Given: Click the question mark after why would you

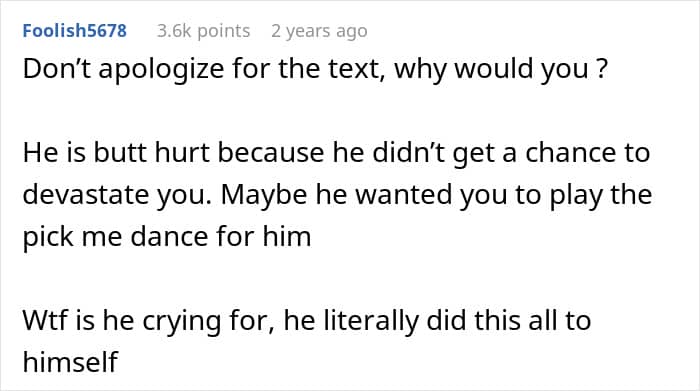Looking at the screenshot, I should 602,69.
